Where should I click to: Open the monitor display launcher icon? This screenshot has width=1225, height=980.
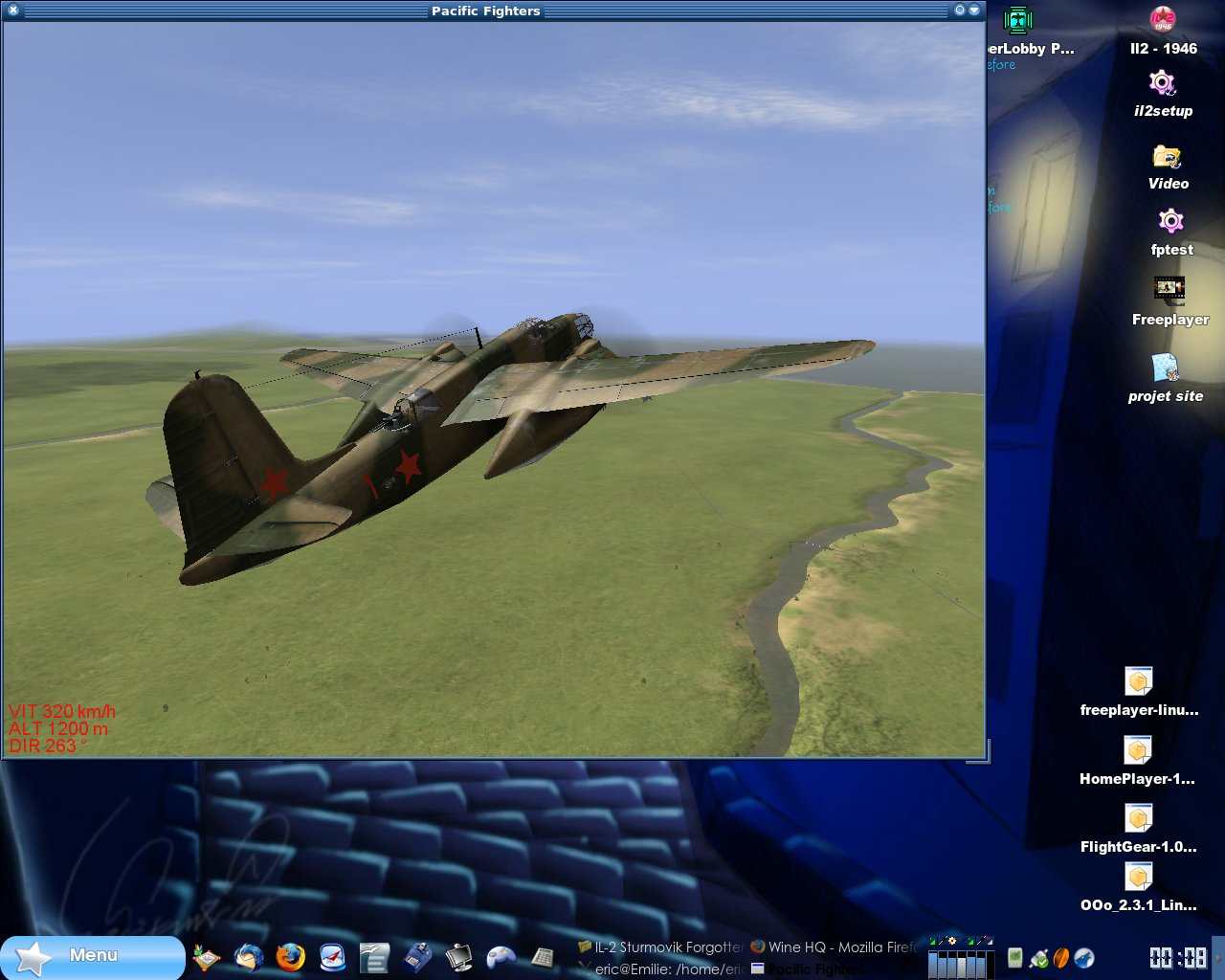[x=459, y=957]
